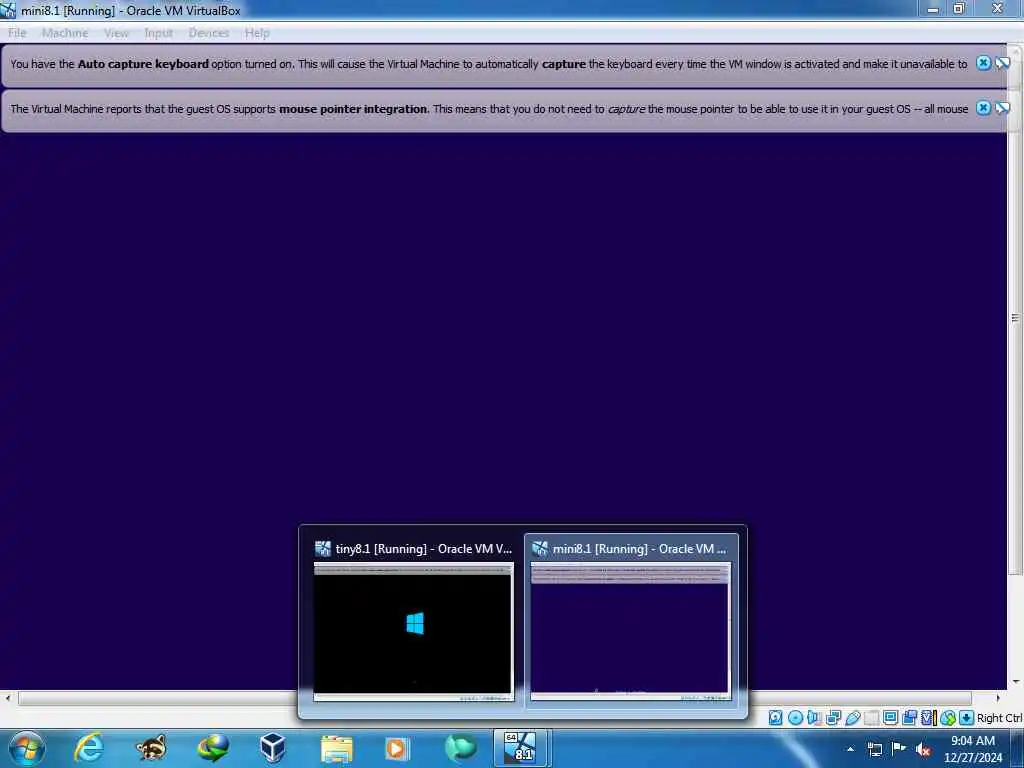This screenshot has height=768, width=1024.
Task: Click the mini8.1 [Running] preview title
Action: [639, 549]
